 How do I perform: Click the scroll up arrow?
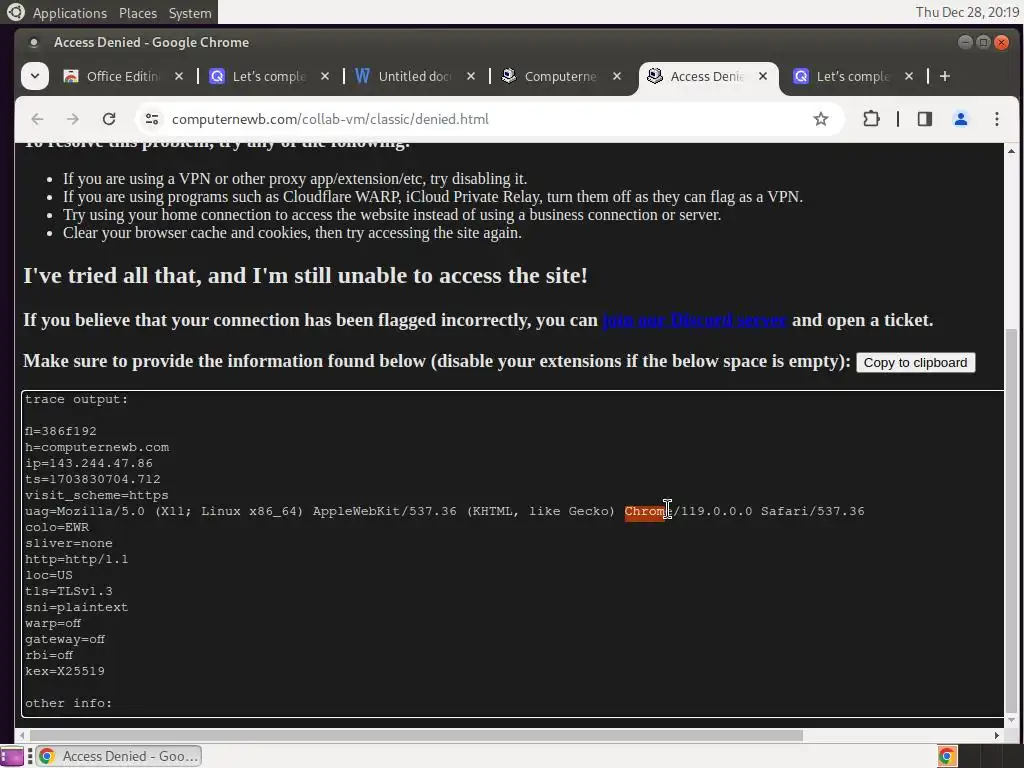pos(1011,151)
